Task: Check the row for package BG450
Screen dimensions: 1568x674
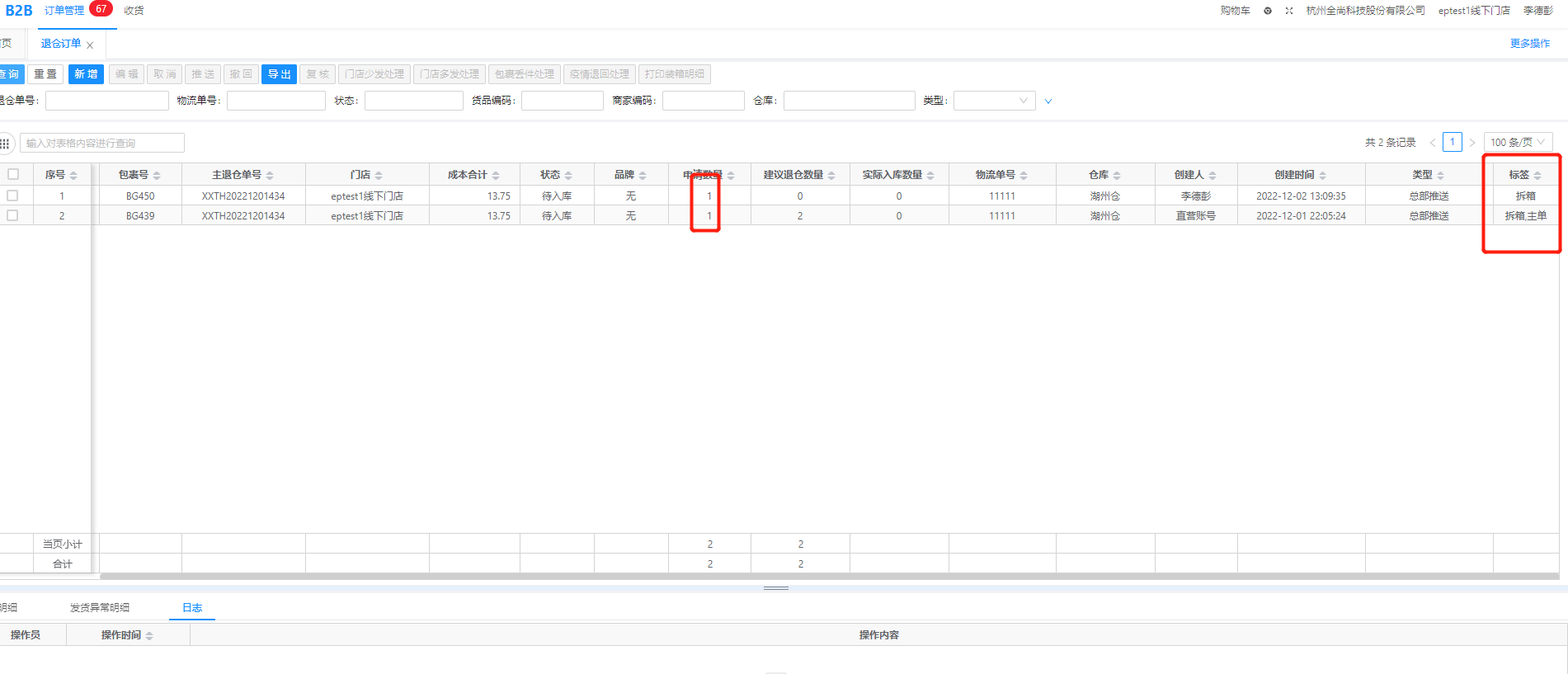Action: (12, 196)
